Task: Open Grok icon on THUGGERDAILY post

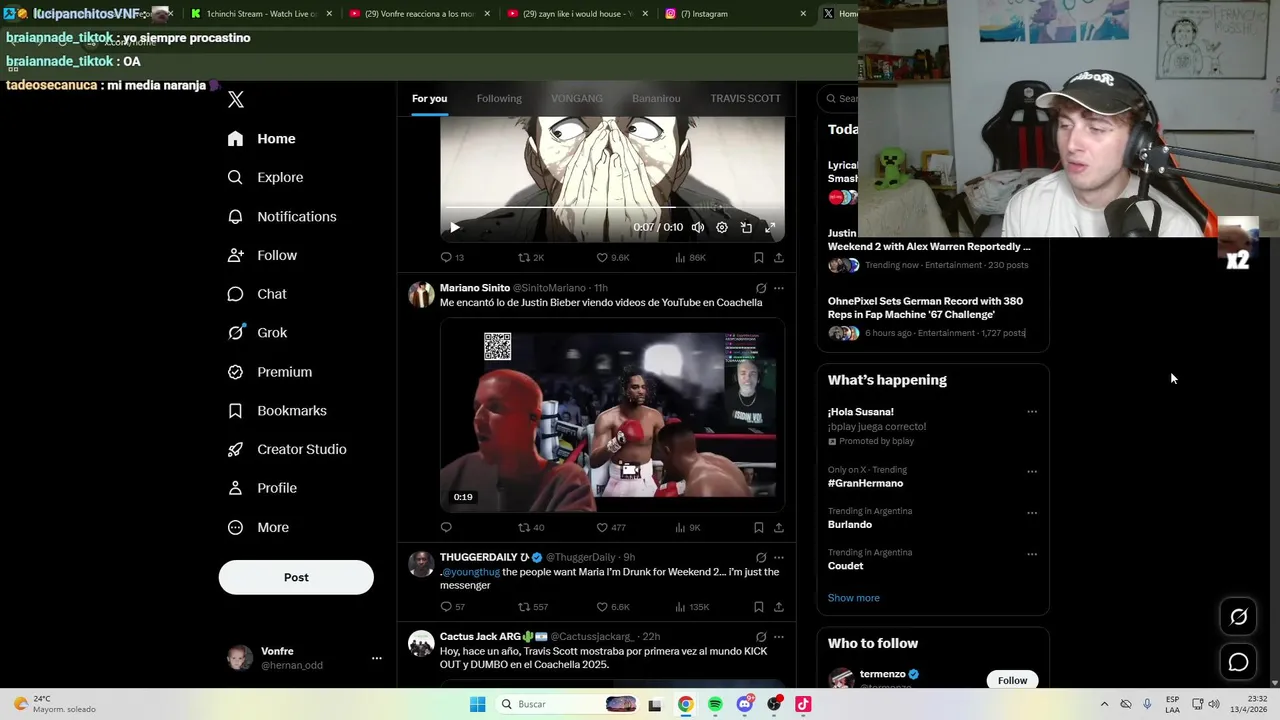Action: tap(761, 557)
